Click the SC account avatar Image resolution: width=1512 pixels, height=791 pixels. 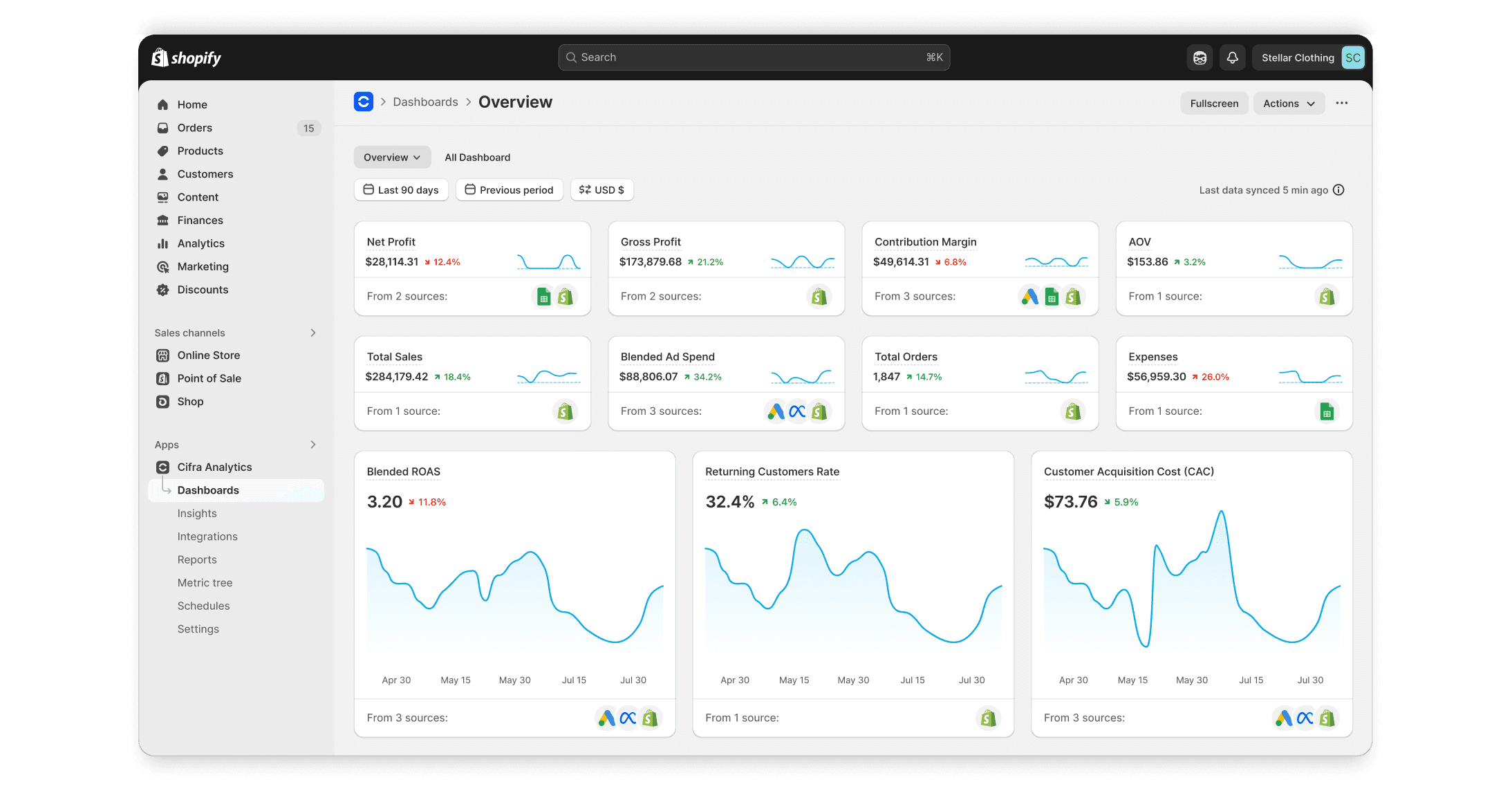(1352, 58)
